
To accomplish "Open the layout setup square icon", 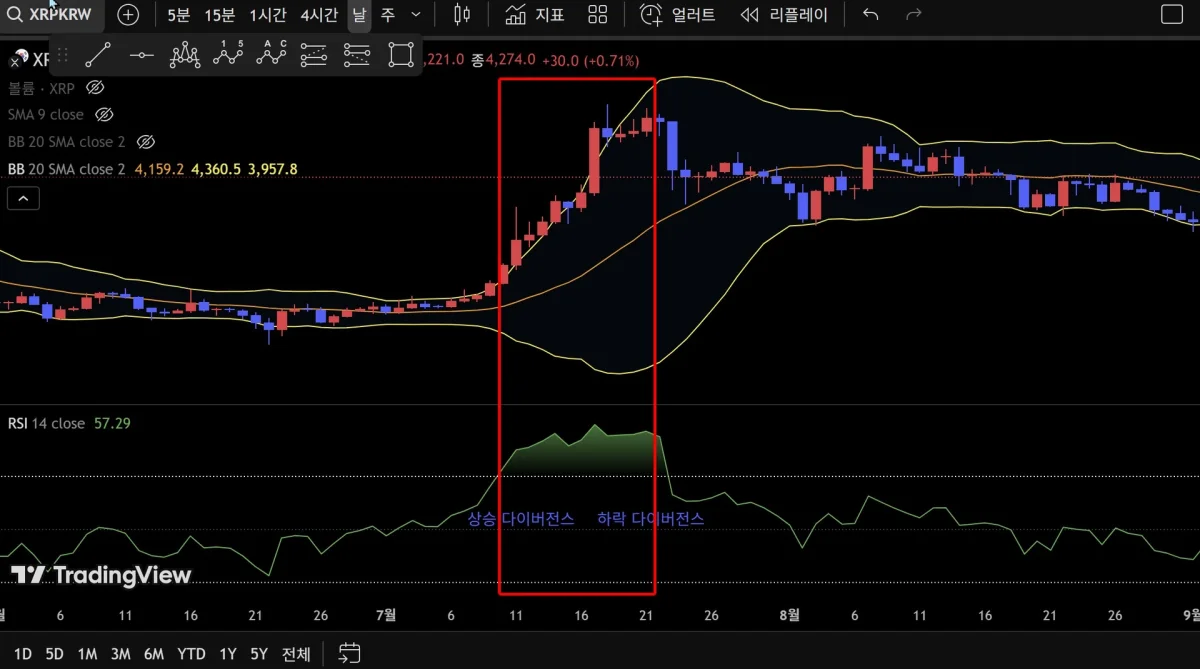I will pyautogui.click(x=1172, y=15).
